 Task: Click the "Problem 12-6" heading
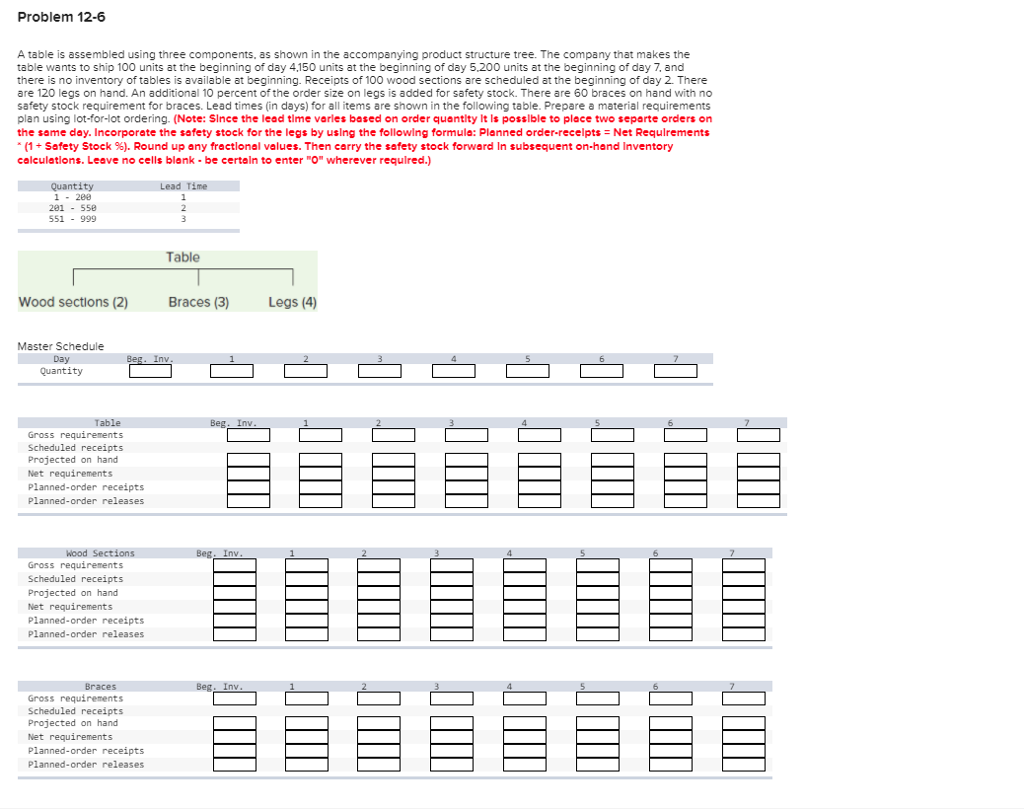click(61, 17)
